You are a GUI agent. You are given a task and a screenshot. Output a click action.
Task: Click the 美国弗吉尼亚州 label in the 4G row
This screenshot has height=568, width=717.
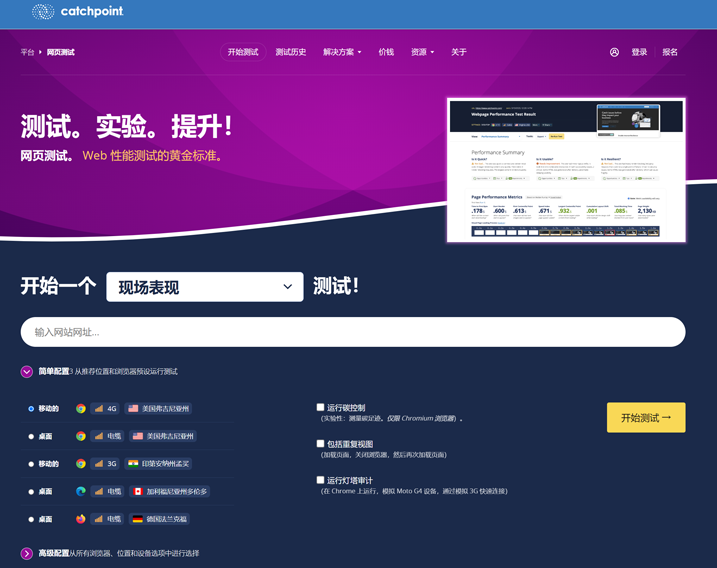pyautogui.click(x=165, y=408)
